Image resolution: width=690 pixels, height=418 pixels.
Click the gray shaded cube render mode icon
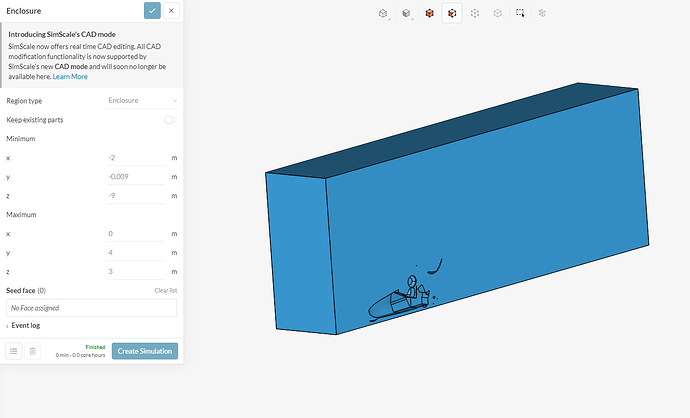[x=406, y=14]
